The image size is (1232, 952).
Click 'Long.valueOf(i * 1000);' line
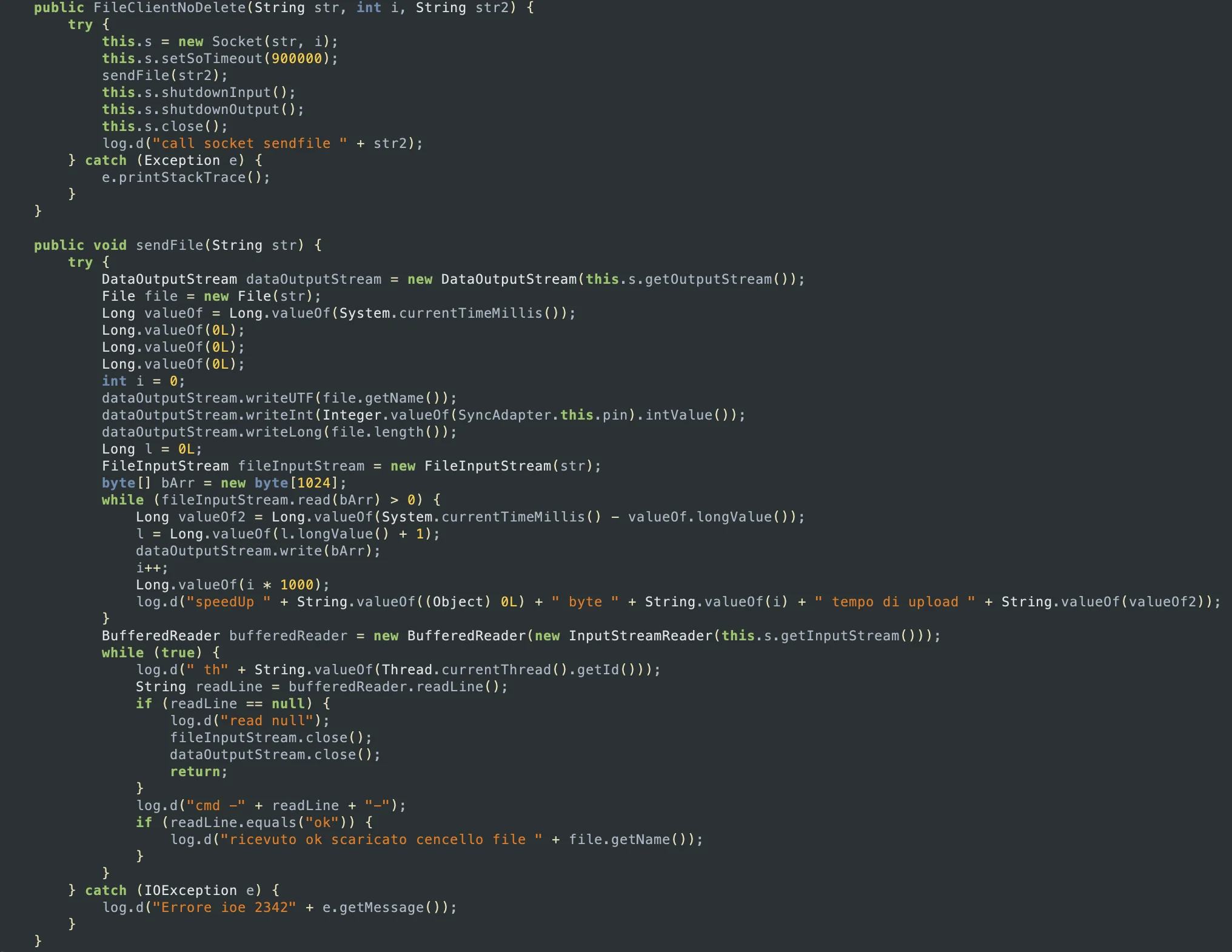coord(233,585)
